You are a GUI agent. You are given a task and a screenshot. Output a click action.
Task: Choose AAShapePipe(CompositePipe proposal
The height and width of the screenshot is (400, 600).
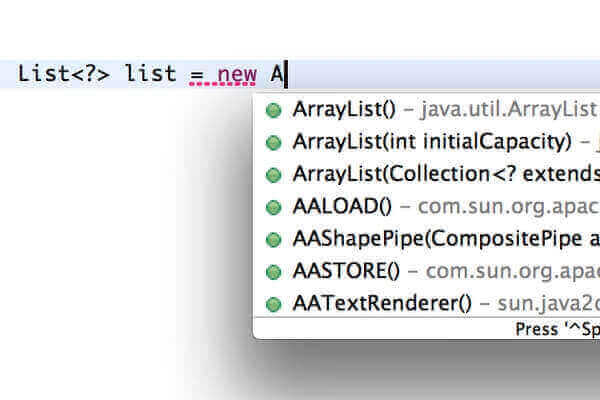[427, 239]
